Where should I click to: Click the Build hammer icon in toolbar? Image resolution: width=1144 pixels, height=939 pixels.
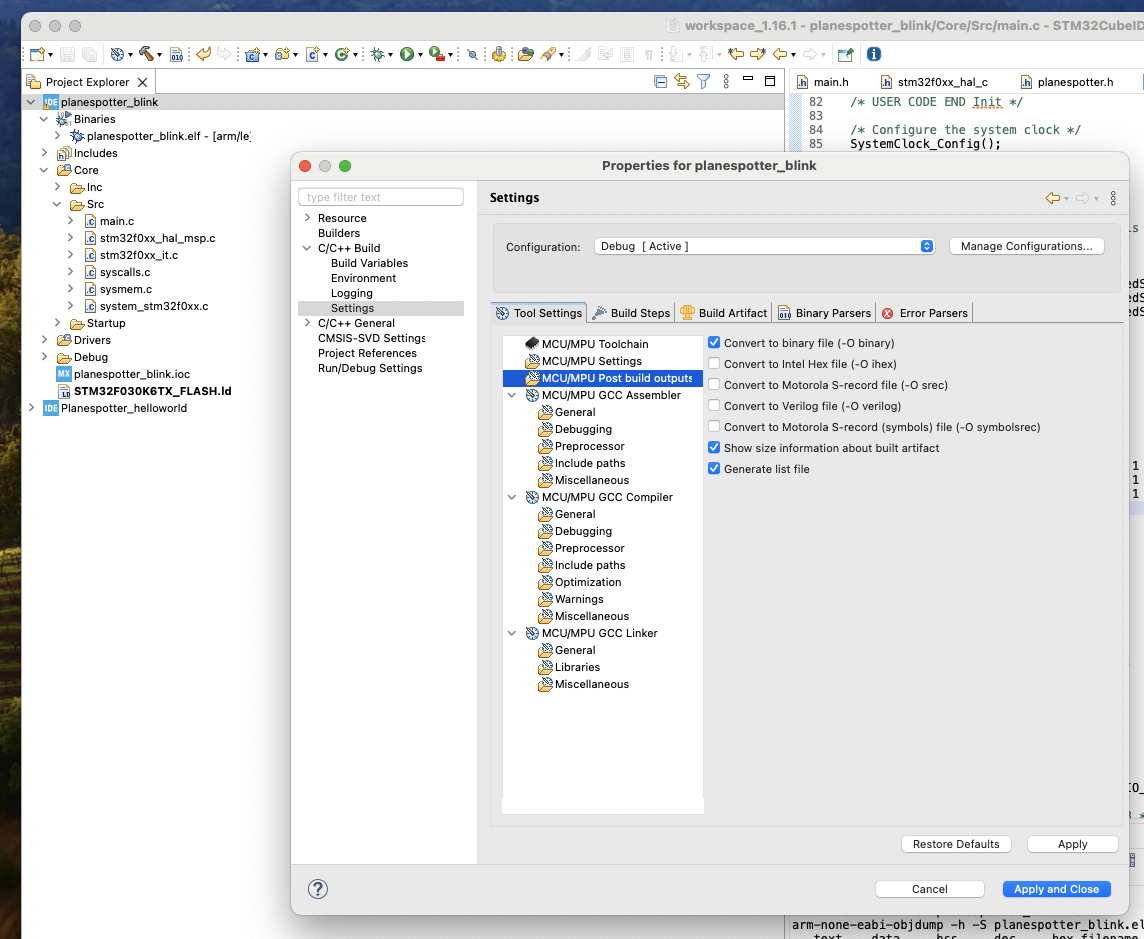click(147, 53)
